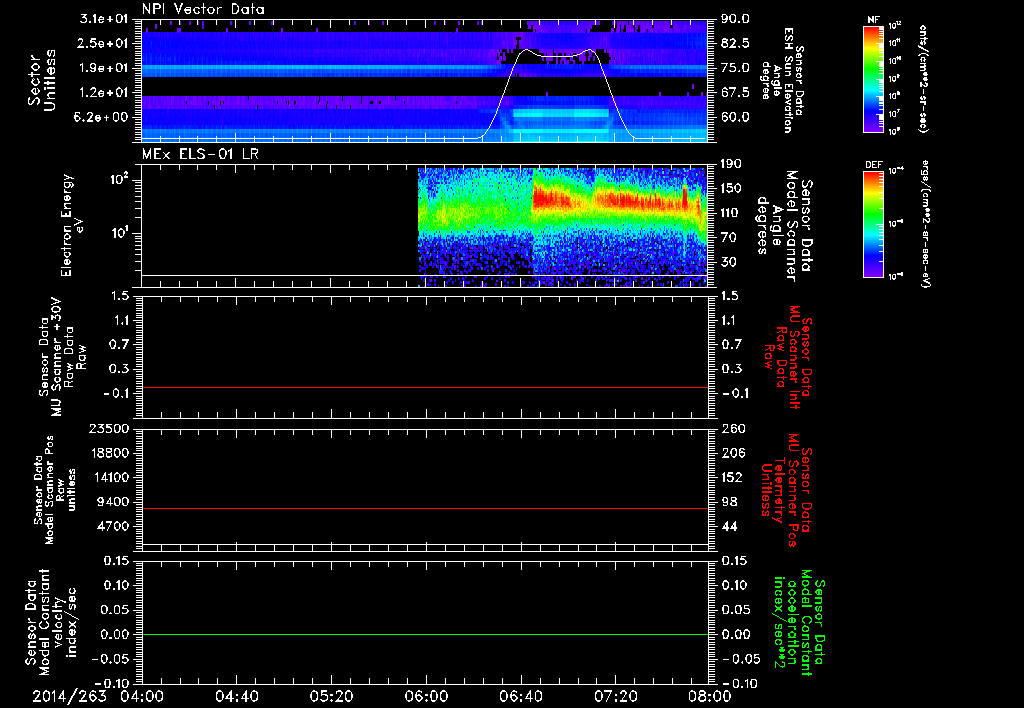
Task: Click the 07:20 time tick label
Action: [615, 696]
